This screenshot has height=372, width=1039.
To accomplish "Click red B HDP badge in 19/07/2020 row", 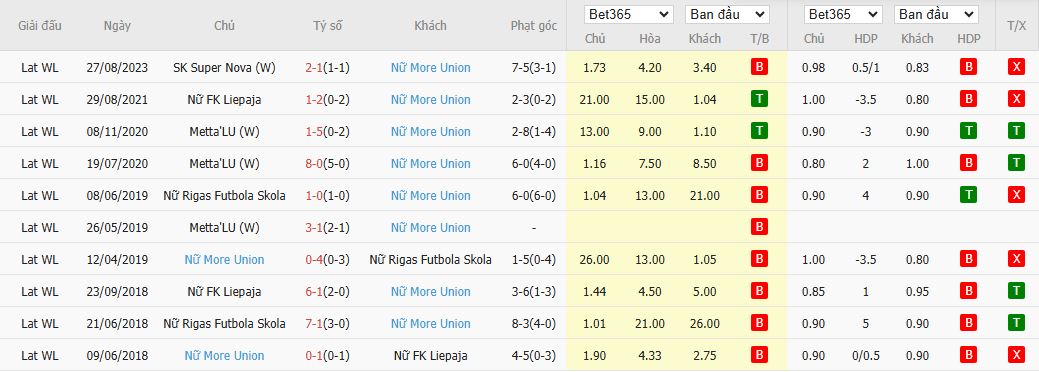I will (x=968, y=163).
